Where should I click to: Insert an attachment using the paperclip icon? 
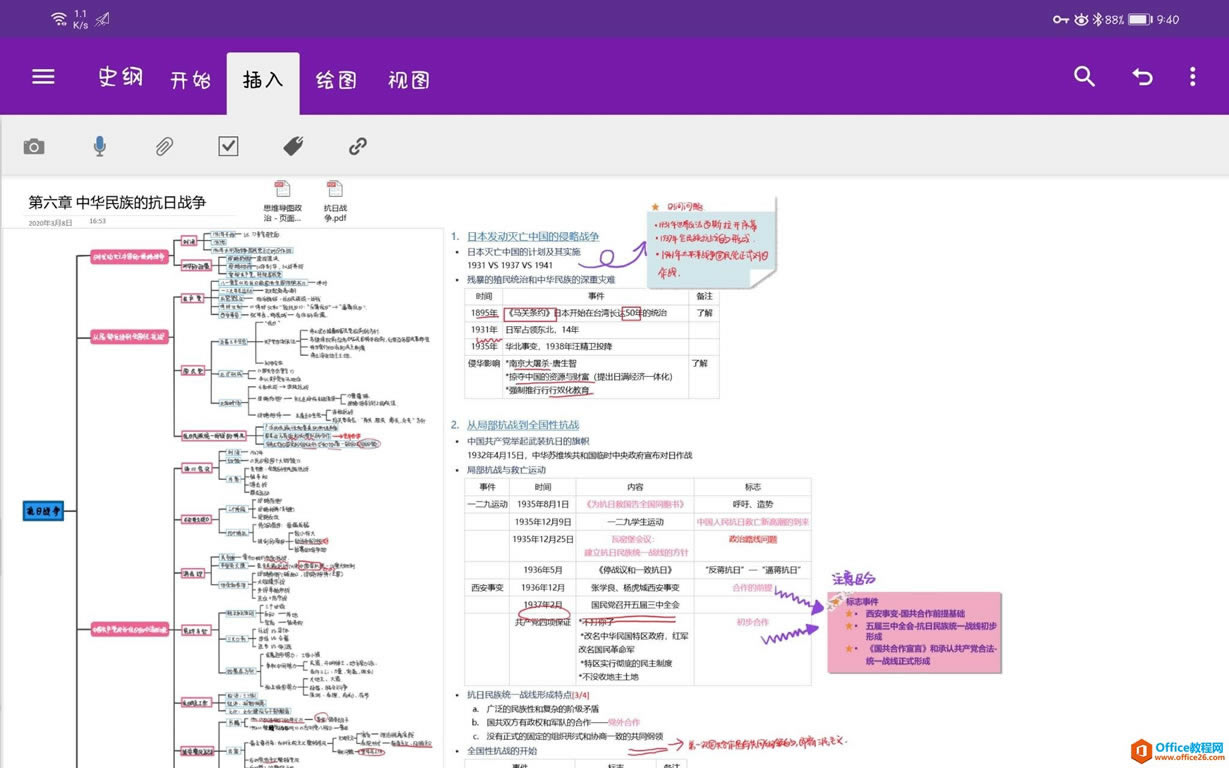[163, 146]
